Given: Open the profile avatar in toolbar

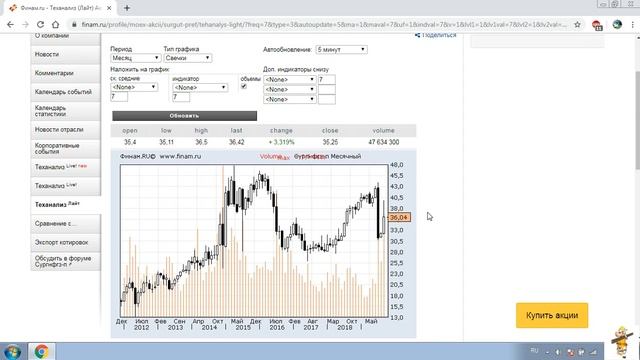Looking at the screenshot, I should (617, 24).
